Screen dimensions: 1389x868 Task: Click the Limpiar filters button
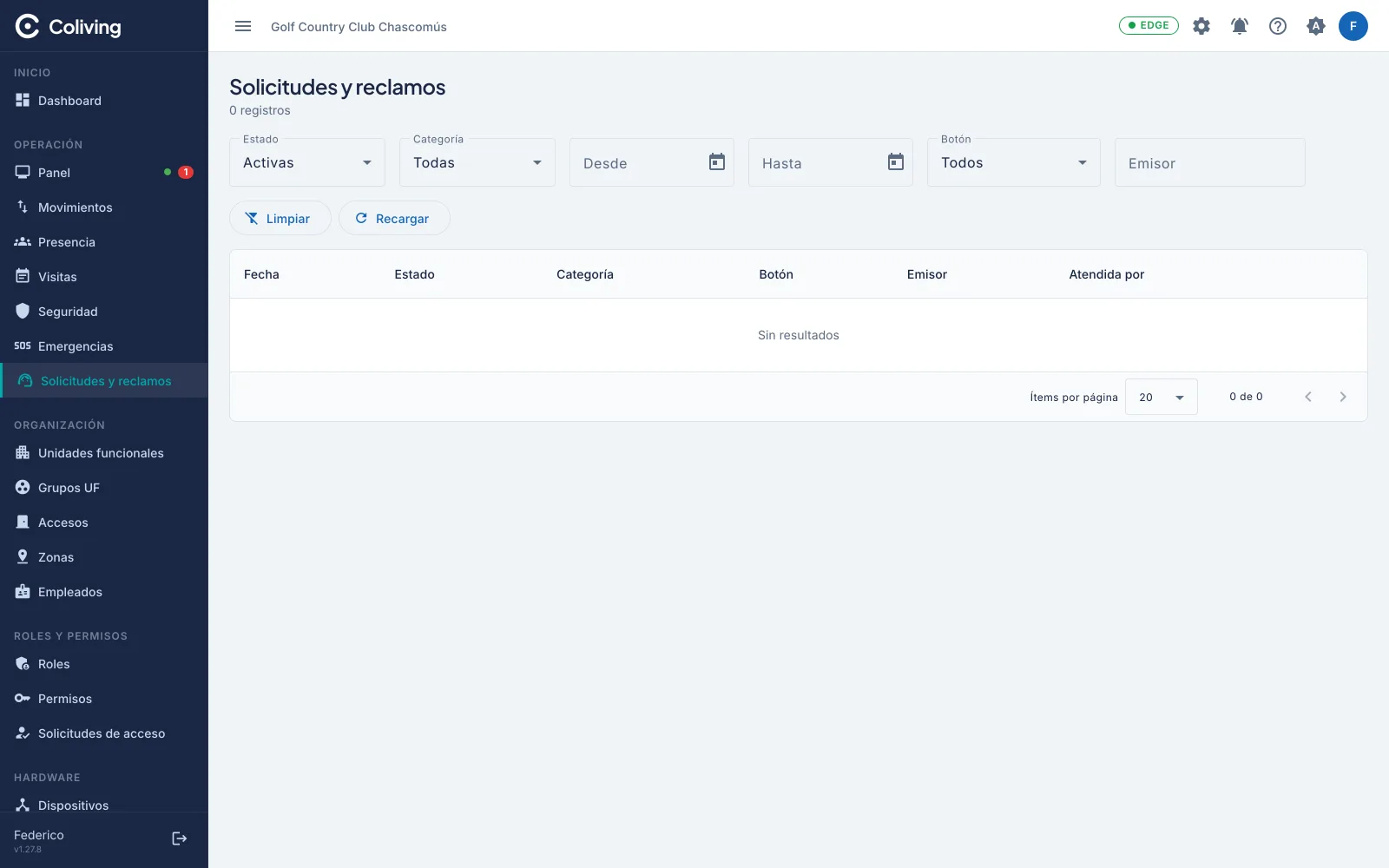point(280,218)
